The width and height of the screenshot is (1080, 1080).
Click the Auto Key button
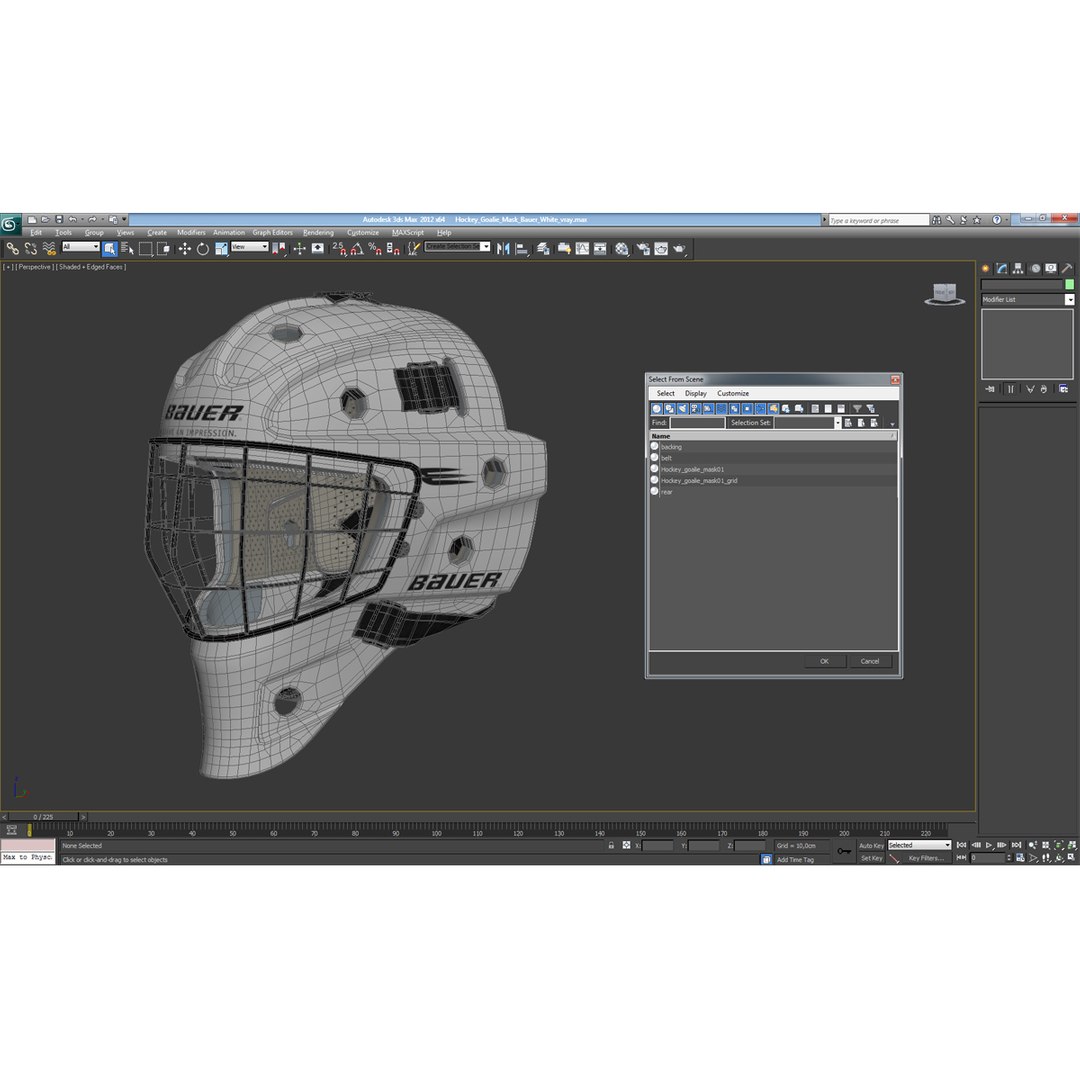tap(871, 845)
